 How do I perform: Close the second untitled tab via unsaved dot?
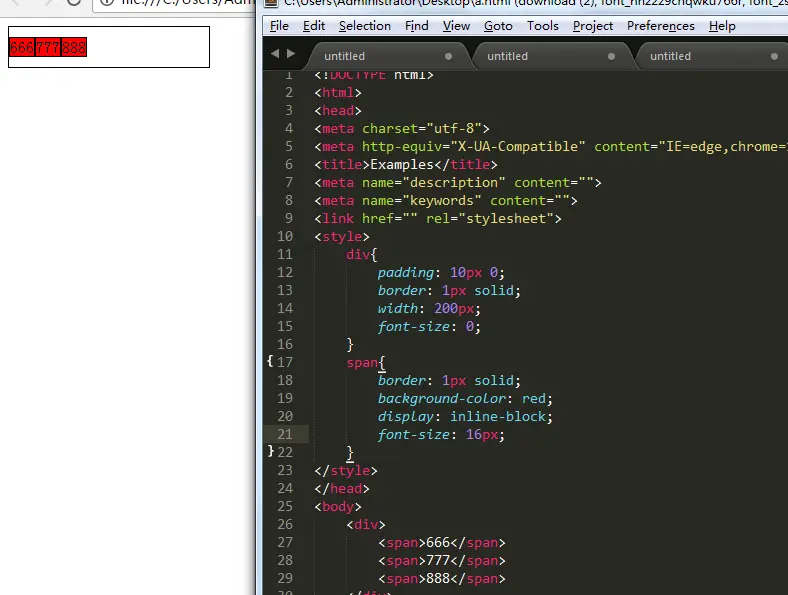pyautogui.click(x=611, y=56)
